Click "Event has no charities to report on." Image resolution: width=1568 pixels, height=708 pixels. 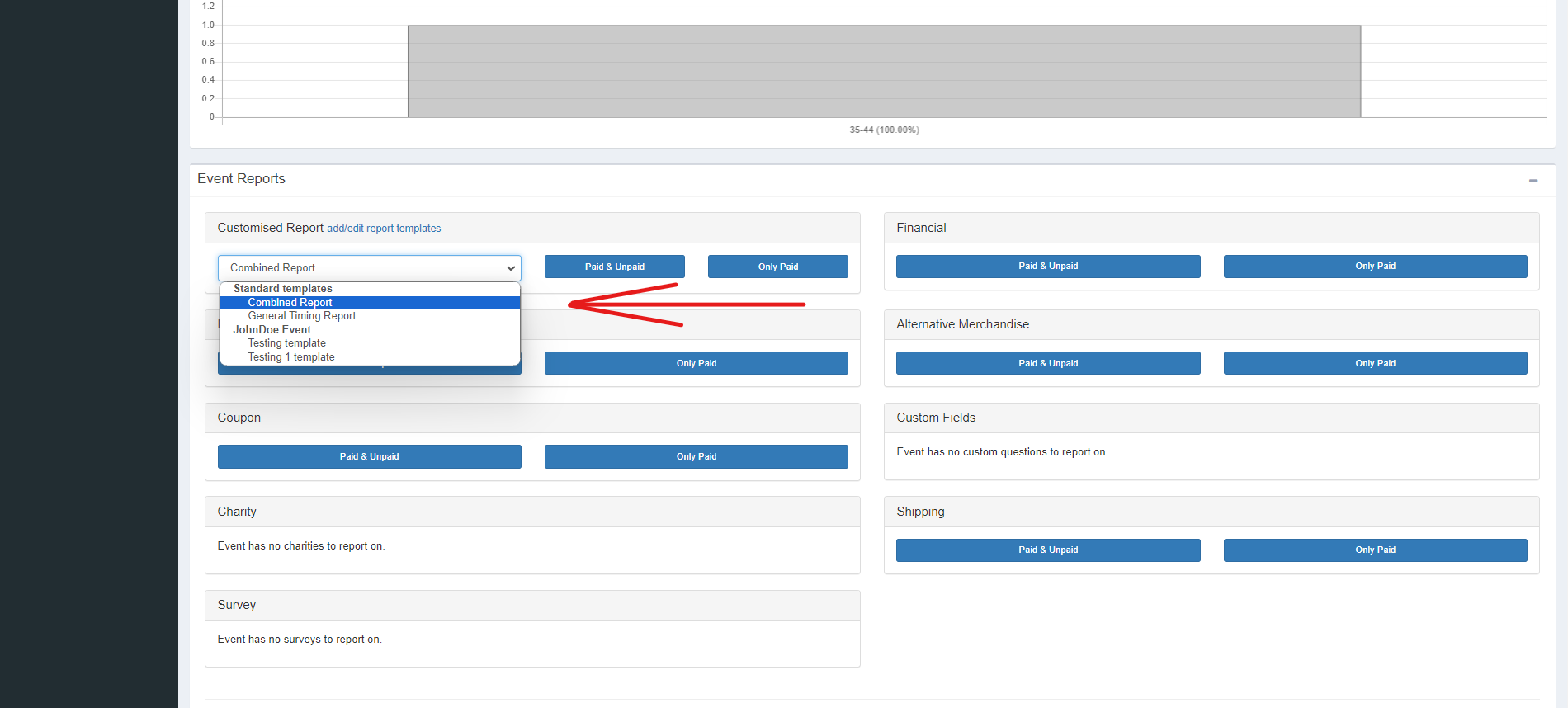(x=301, y=546)
